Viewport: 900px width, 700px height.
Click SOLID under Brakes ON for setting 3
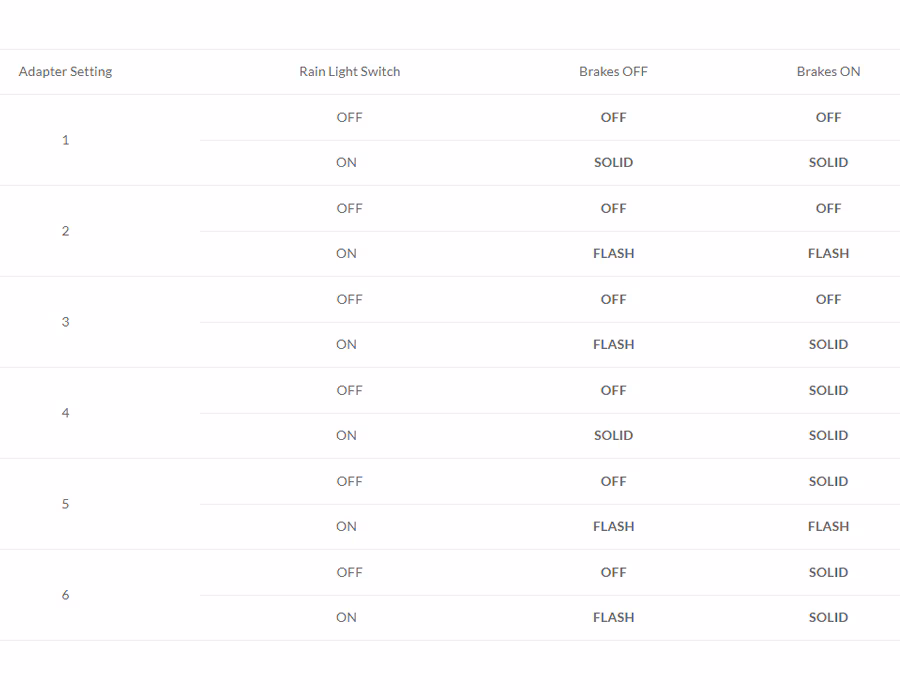click(828, 344)
